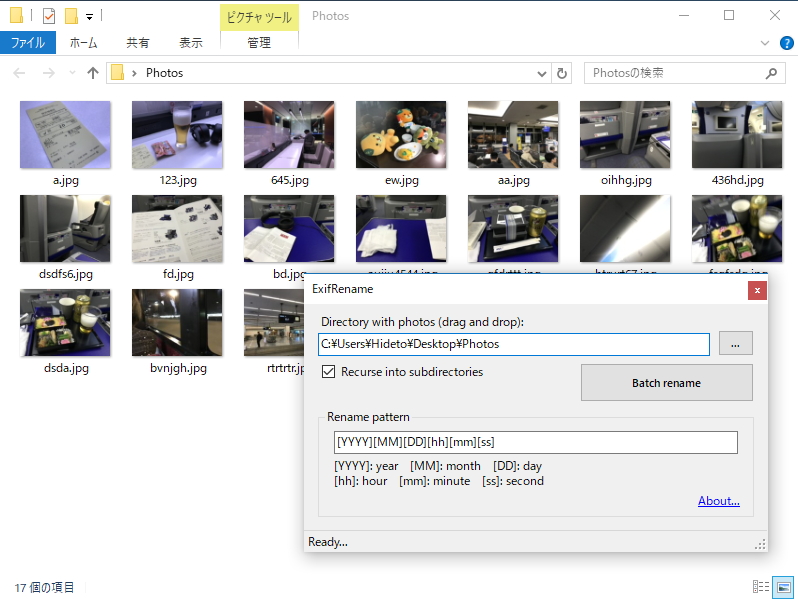Select the dsda.jpg thumbnail
The width and height of the screenshot is (798, 599).
point(65,323)
